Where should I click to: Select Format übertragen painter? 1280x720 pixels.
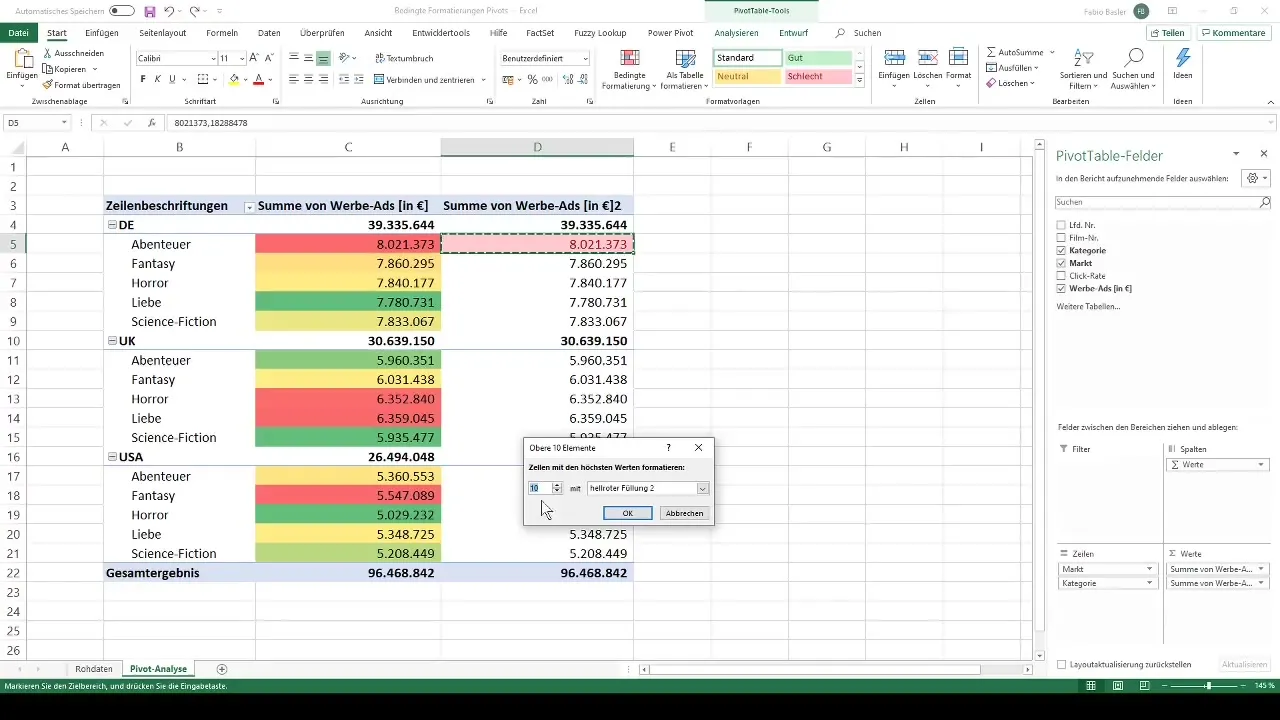82,85
